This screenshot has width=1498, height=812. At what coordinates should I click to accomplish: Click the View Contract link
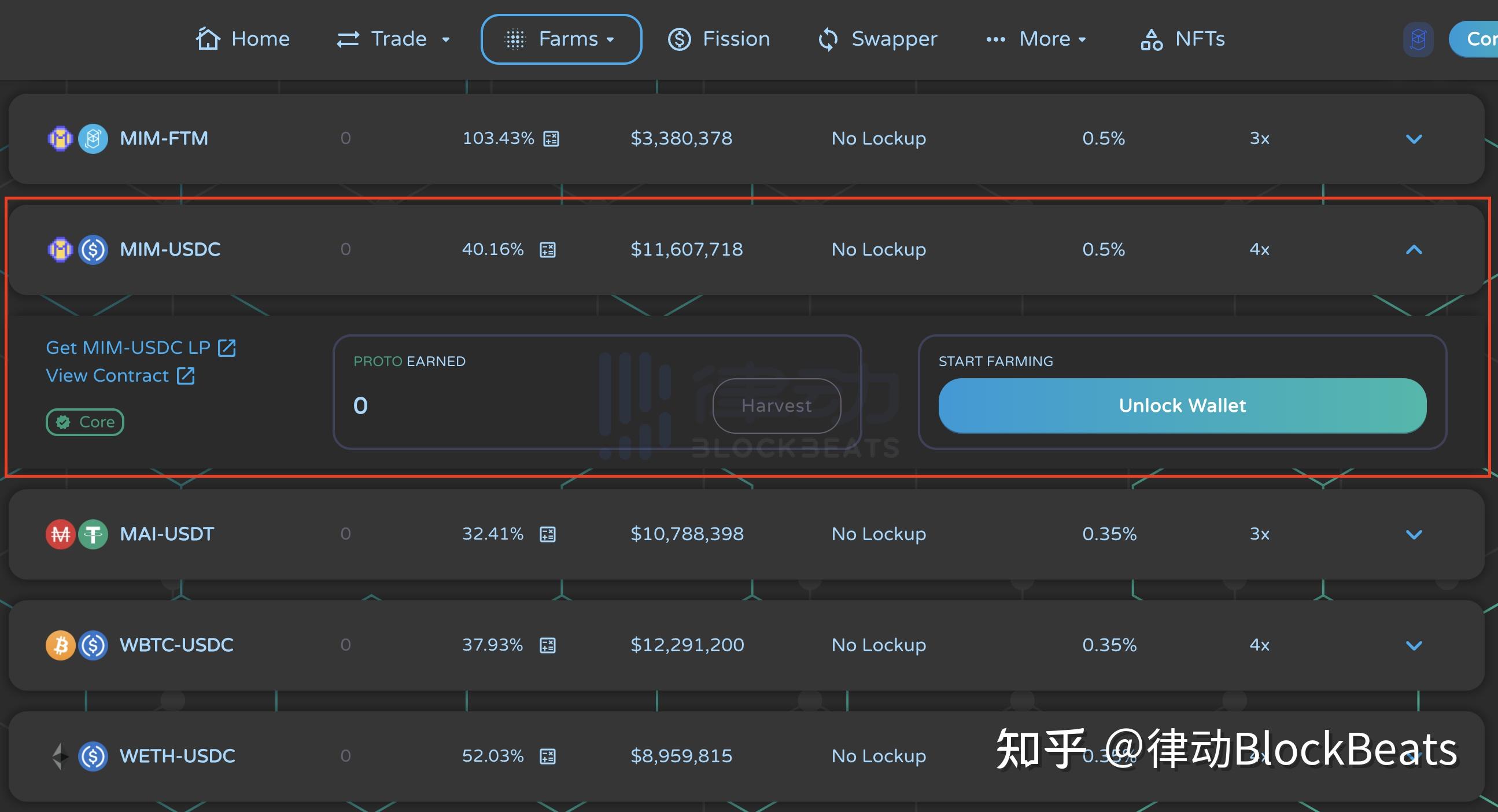point(108,376)
